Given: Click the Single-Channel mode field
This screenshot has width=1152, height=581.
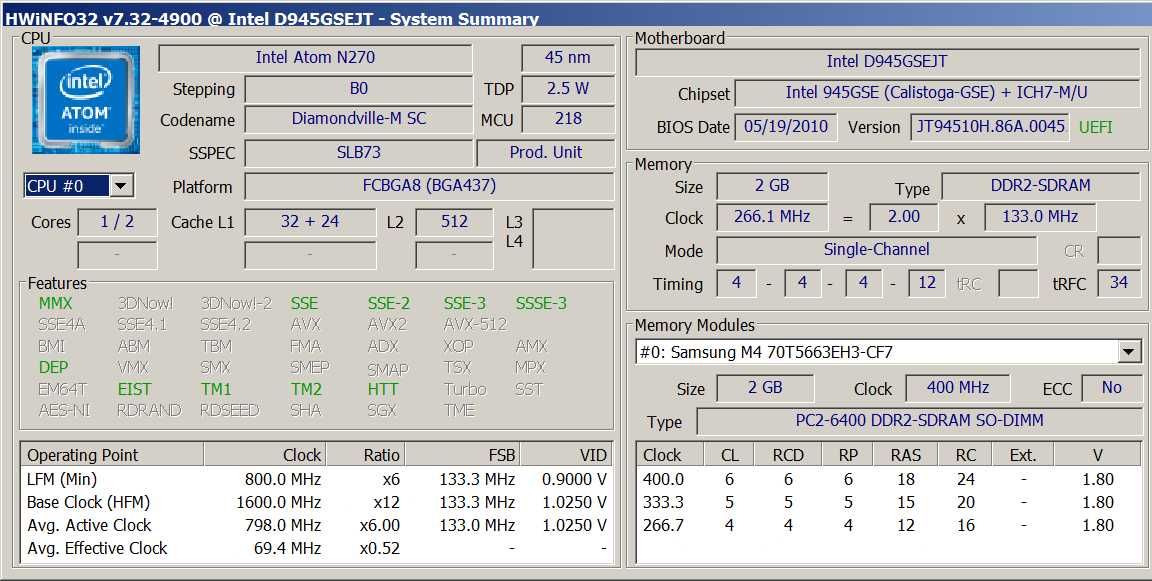Looking at the screenshot, I should (x=876, y=250).
